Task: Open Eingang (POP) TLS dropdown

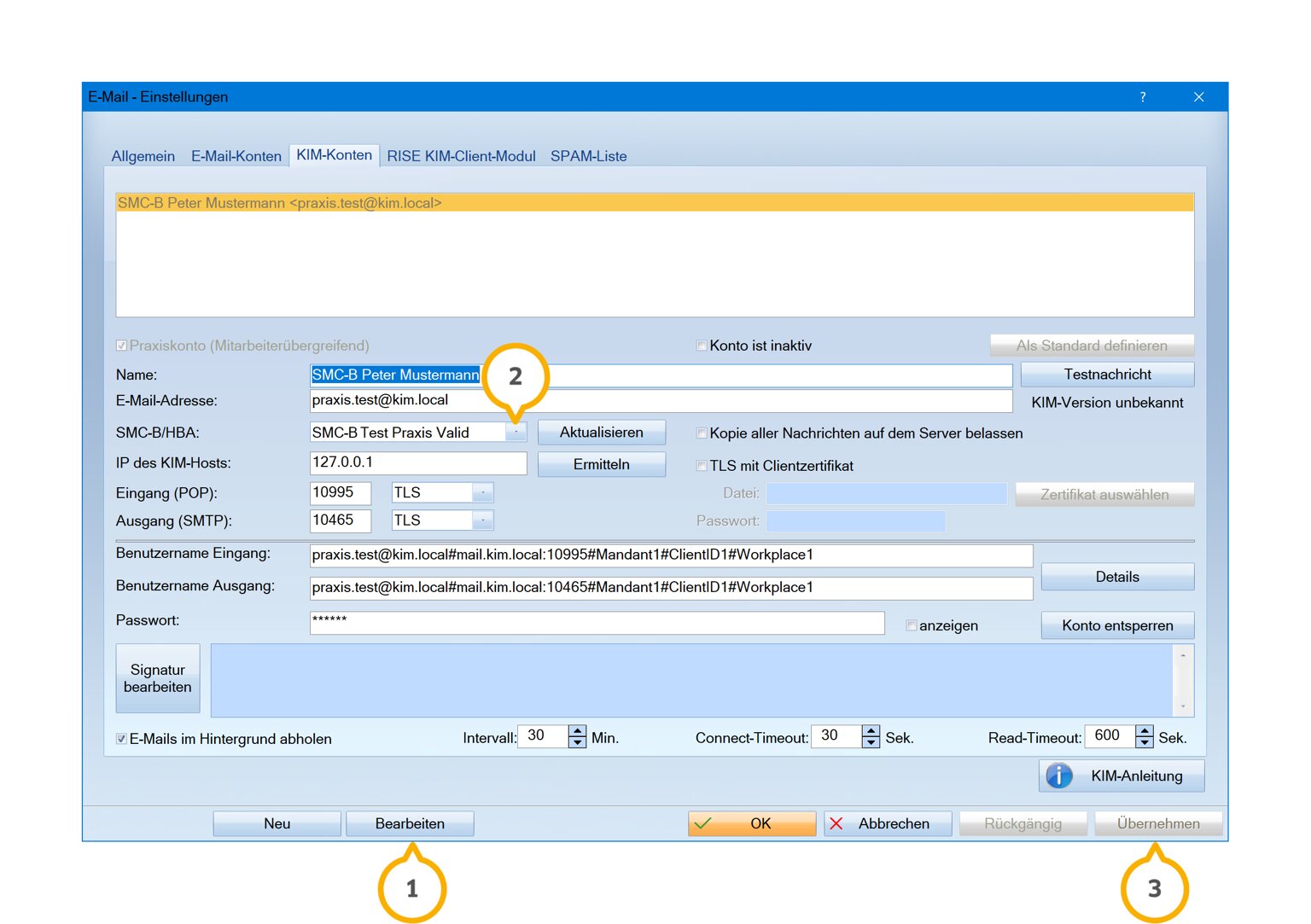Action: point(483,493)
